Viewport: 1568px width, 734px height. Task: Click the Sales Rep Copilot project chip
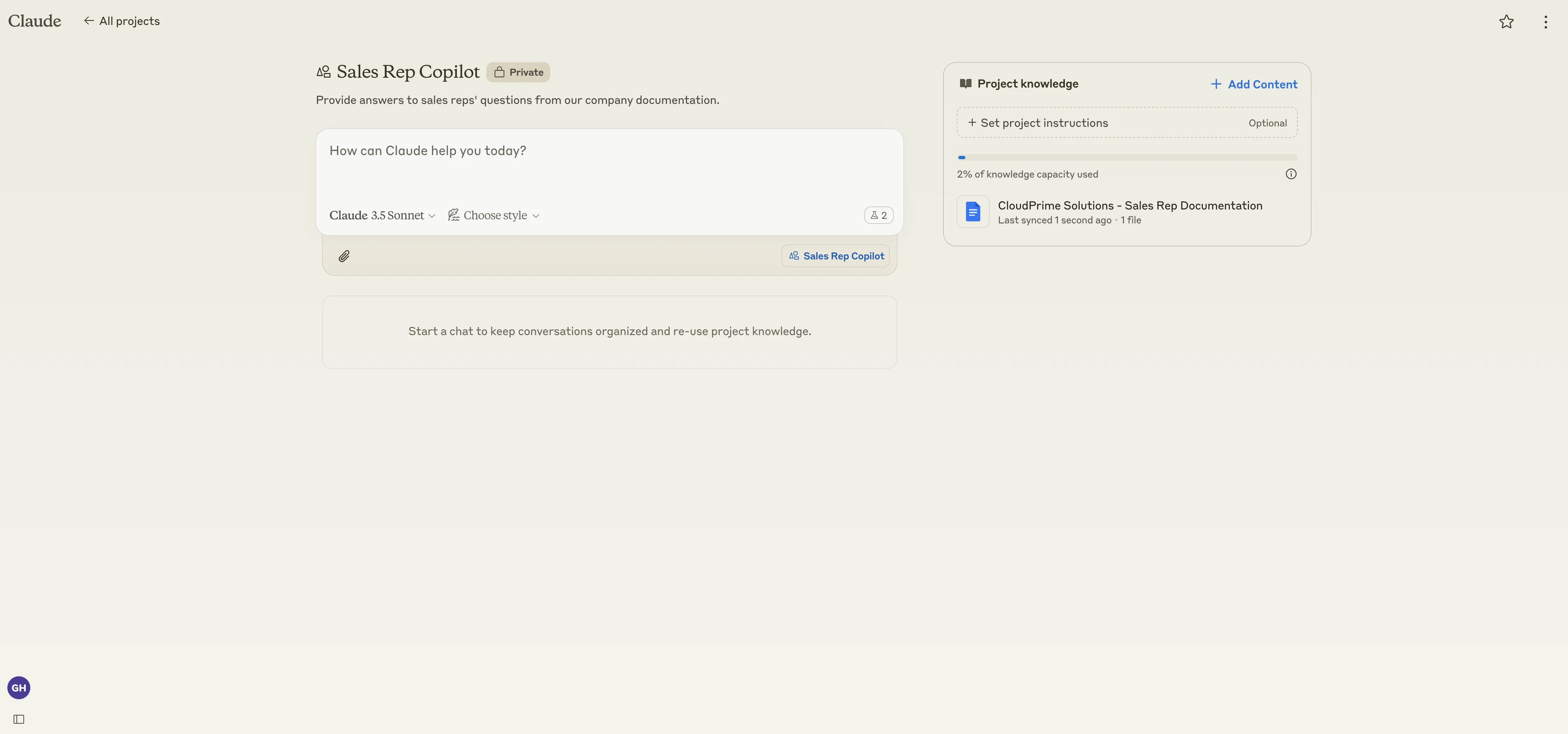pyautogui.click(x=836, y=256)
